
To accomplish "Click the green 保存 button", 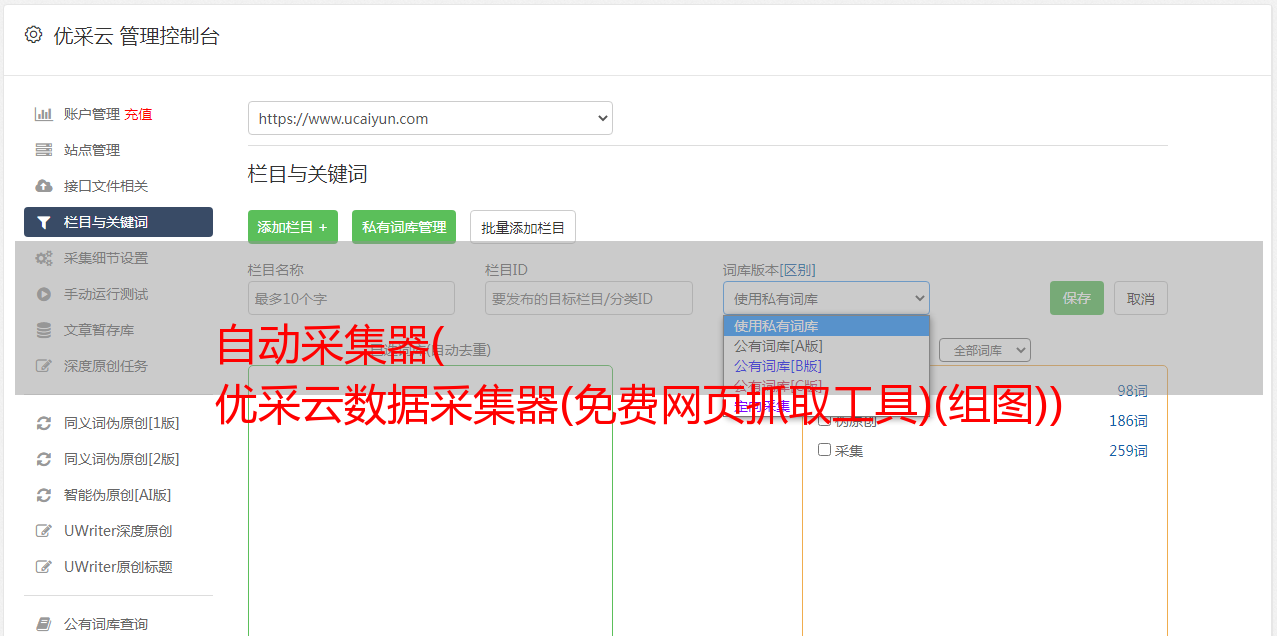I will [x=1077, y=298].
